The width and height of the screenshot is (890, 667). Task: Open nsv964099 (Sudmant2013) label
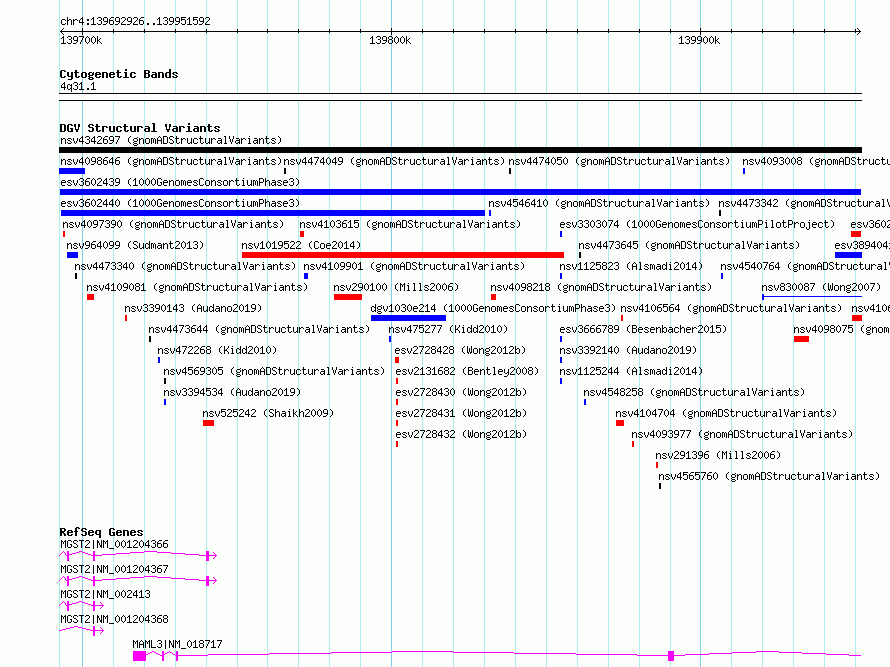135,245
